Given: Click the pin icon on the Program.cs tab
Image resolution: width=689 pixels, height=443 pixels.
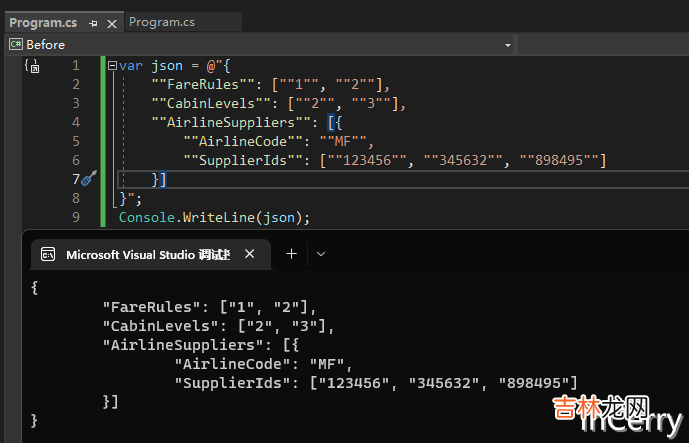Looking at the screenshot, I should [x=93, y=22].
